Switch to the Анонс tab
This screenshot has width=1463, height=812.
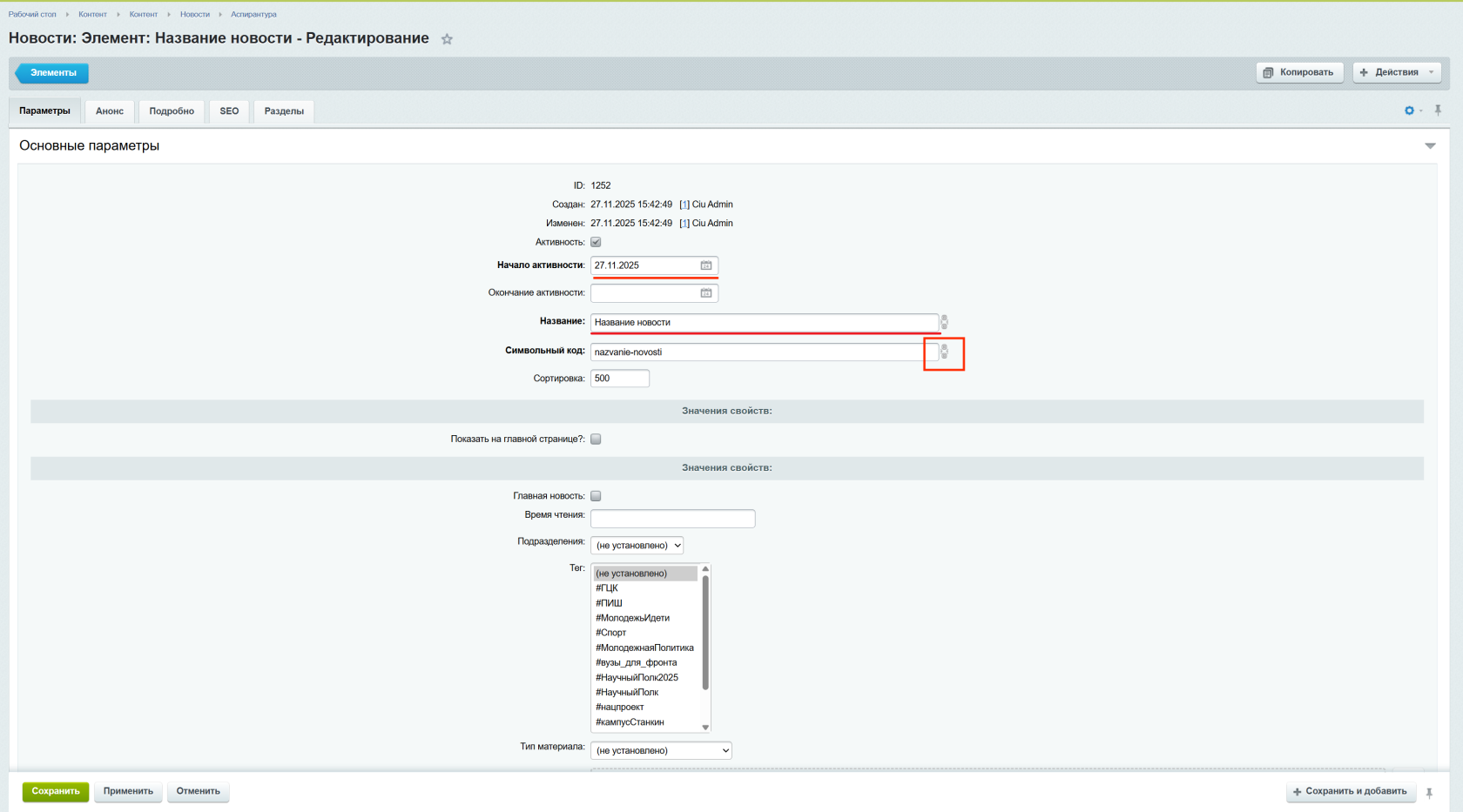click(110, 111)
